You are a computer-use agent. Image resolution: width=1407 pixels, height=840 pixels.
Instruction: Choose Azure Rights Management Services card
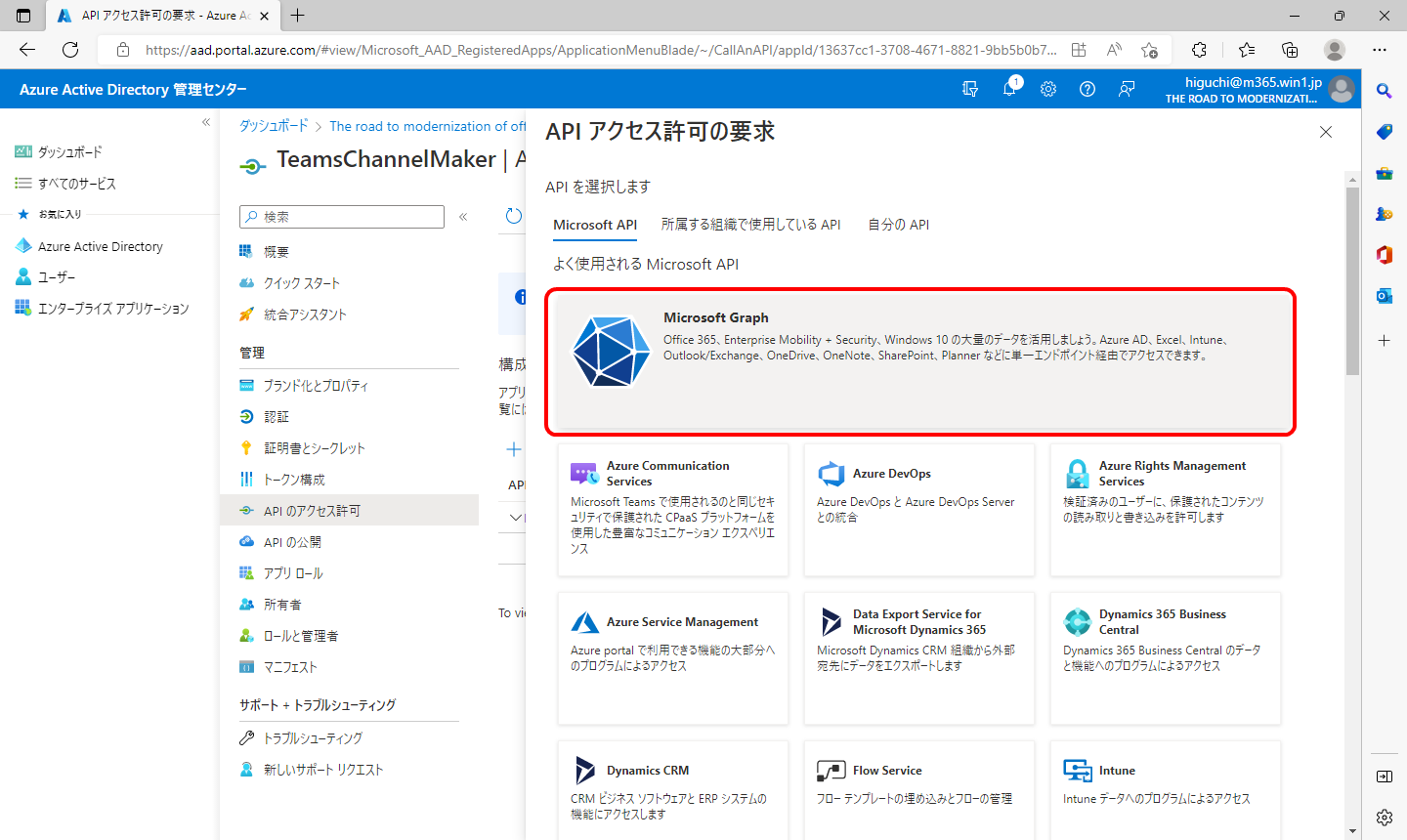(x=1166, y=510)
